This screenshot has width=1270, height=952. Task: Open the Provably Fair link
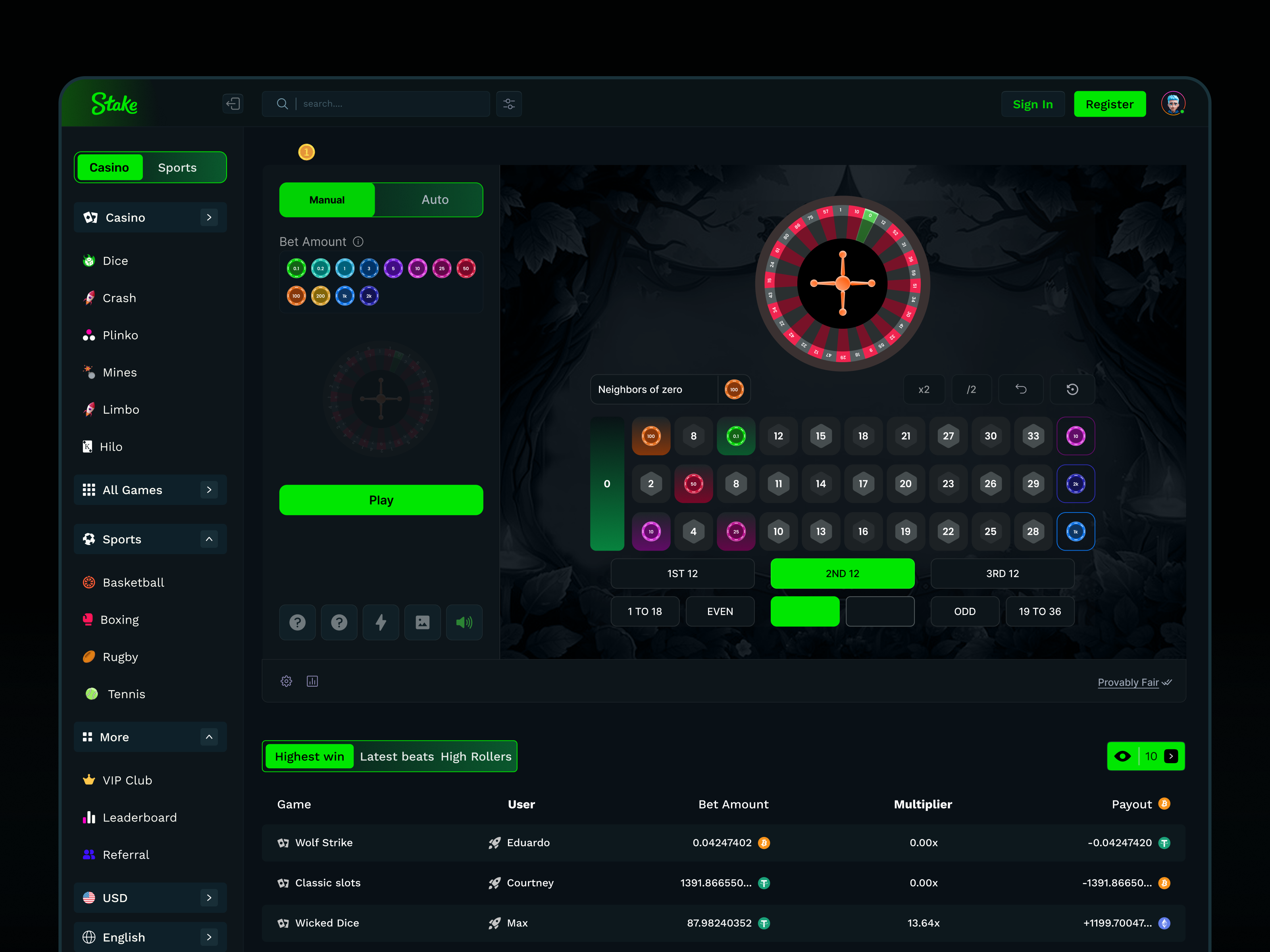(x=1129, y=682)
